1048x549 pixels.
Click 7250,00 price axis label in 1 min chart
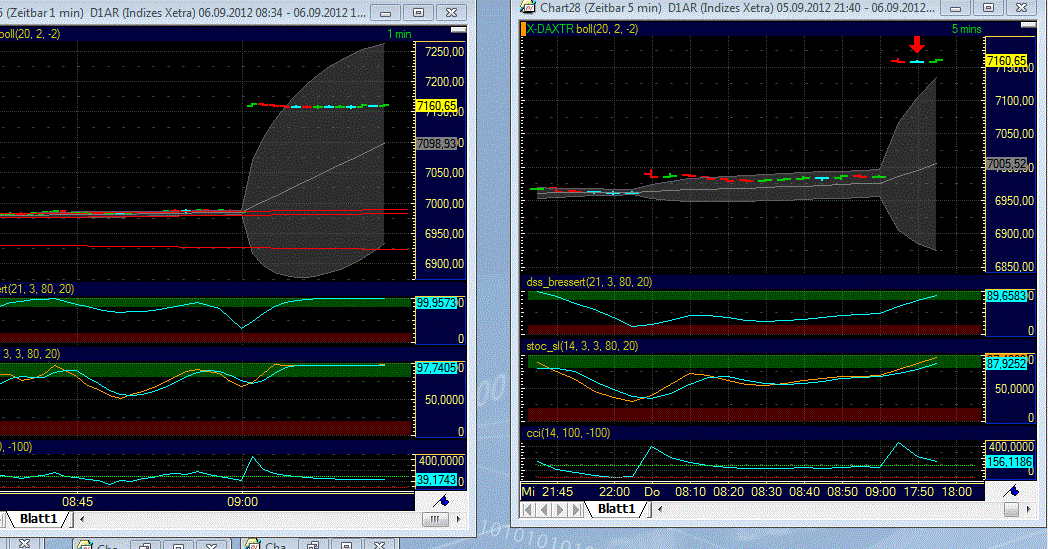pyautogui.click(x=444, y=52)
